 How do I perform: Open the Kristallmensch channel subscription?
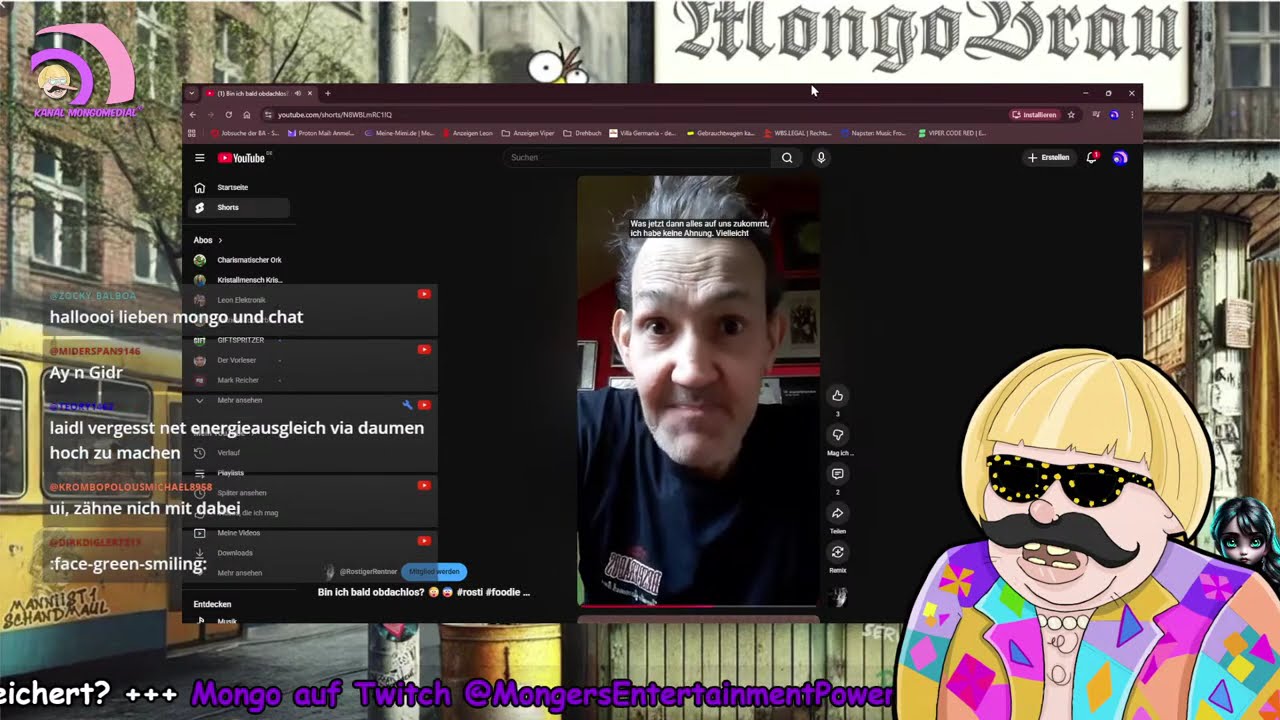[x=238, y=280]
